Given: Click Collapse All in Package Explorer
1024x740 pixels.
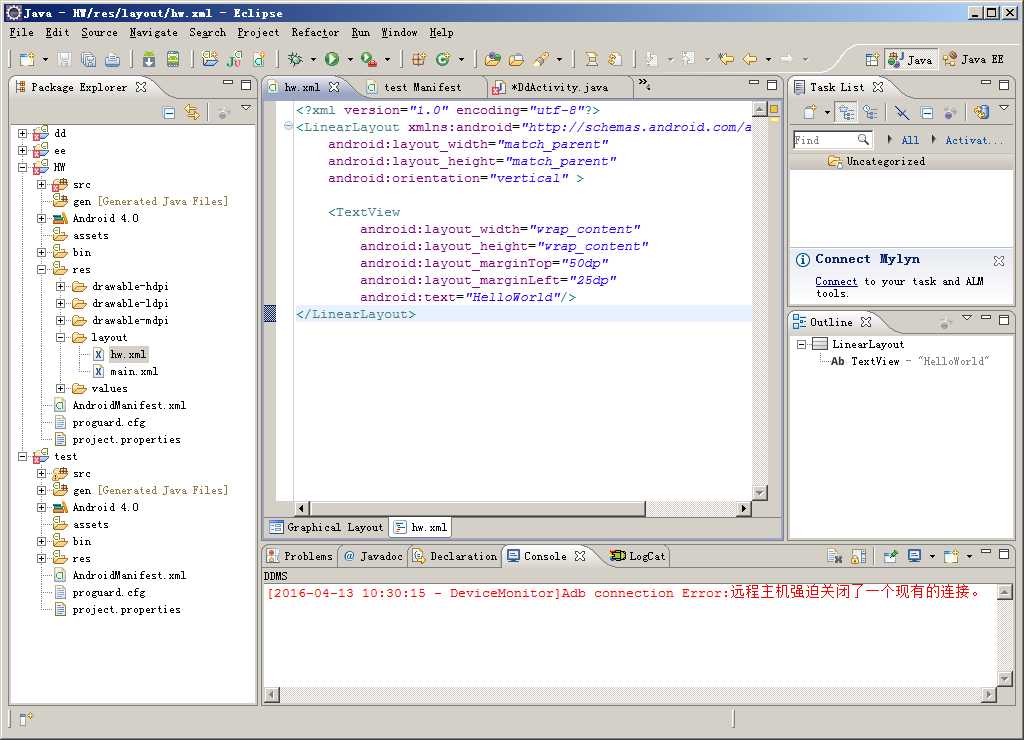Looking at the screenshot, I should click(x=169, y=113).
